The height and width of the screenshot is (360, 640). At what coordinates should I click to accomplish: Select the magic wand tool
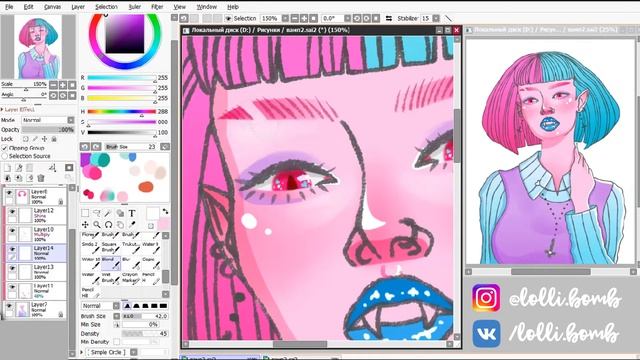click(x=108, y=213)
